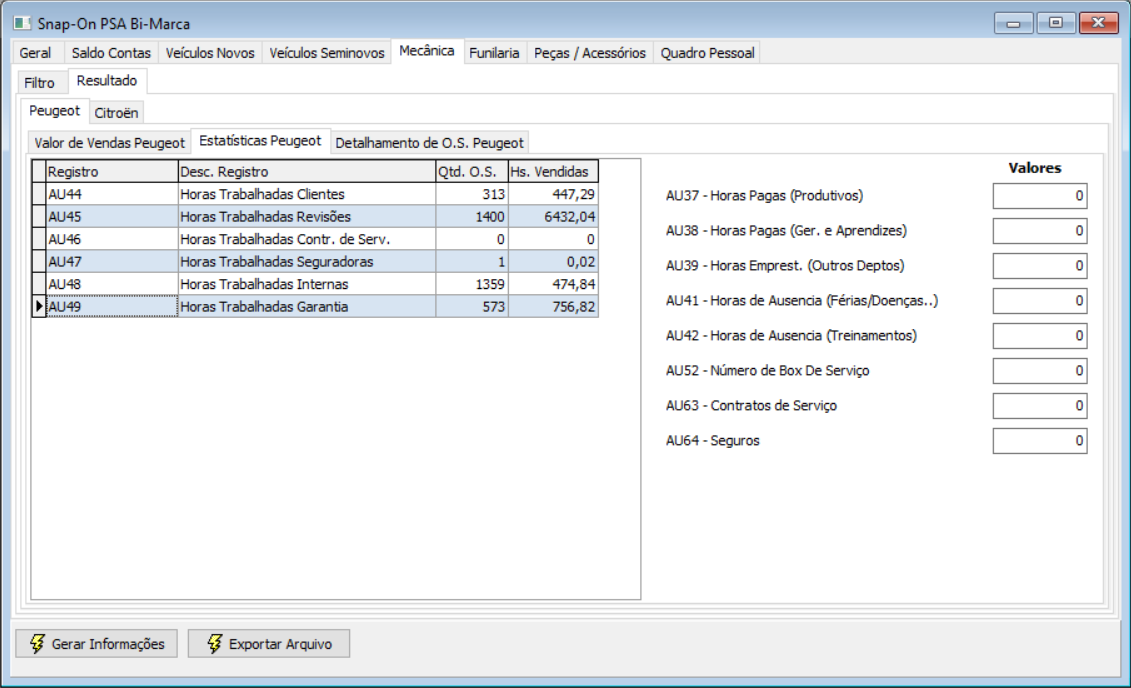Click the 0,02 Hs. Vendidas cell

click(x=553, y=261)
